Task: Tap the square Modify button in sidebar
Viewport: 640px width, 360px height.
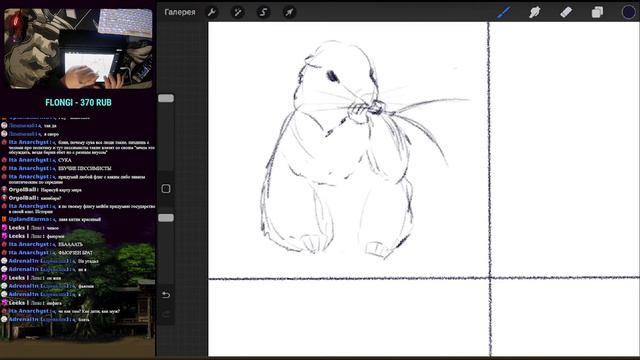Action: pos(166,189)
